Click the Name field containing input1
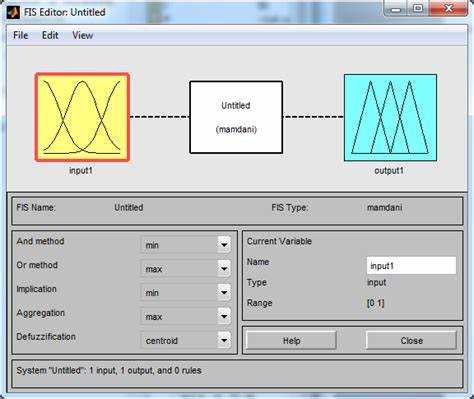 tap(411, 266)
